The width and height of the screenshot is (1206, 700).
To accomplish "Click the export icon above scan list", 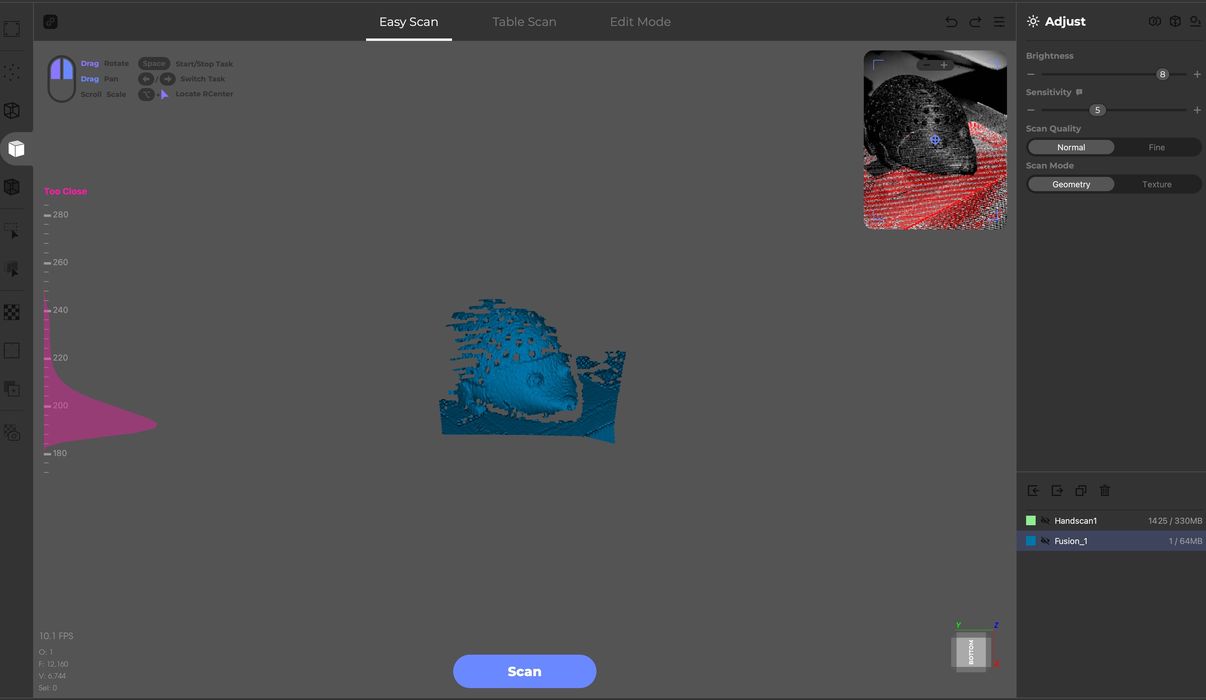I will point(1057,491).
